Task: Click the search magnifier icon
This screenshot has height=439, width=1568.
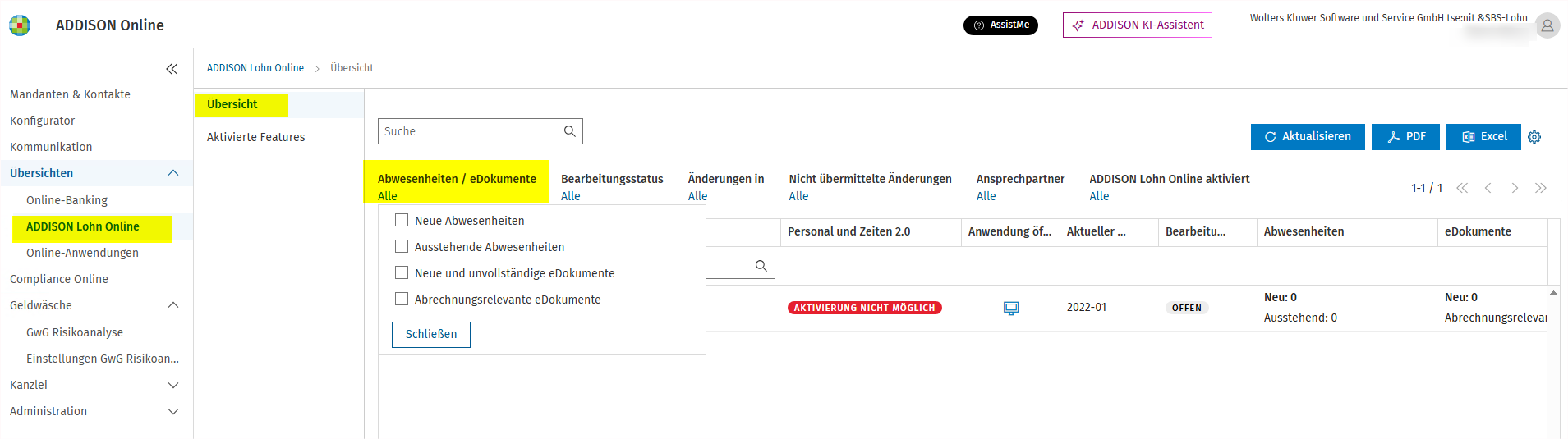Action: [569, 131]
